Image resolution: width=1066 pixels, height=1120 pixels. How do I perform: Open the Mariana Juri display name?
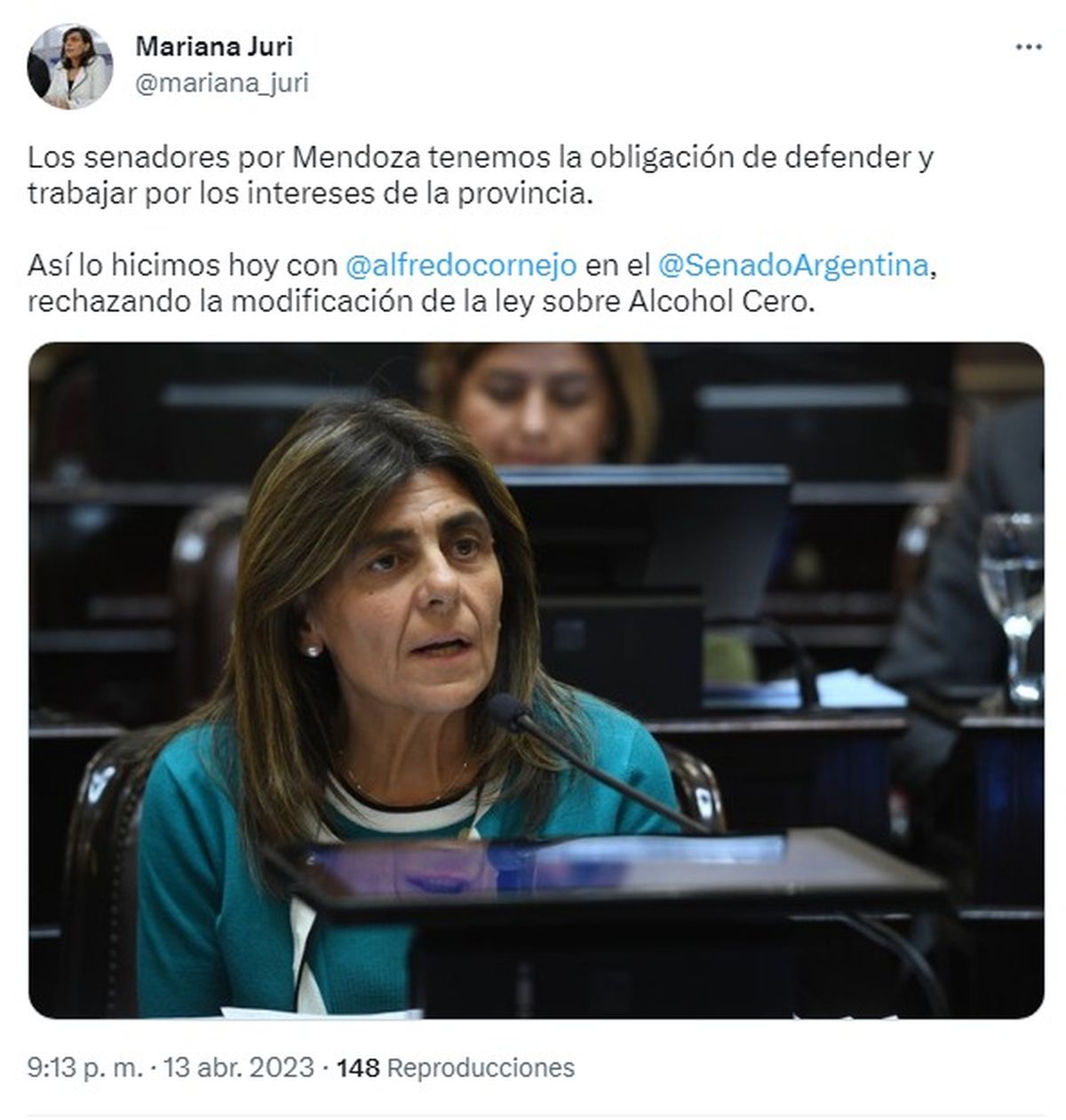point(214,46)
